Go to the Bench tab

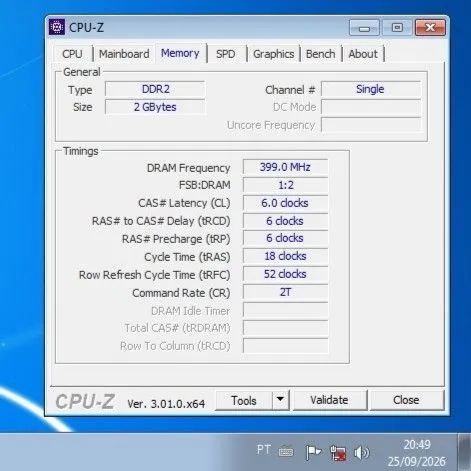click(320, 54)
